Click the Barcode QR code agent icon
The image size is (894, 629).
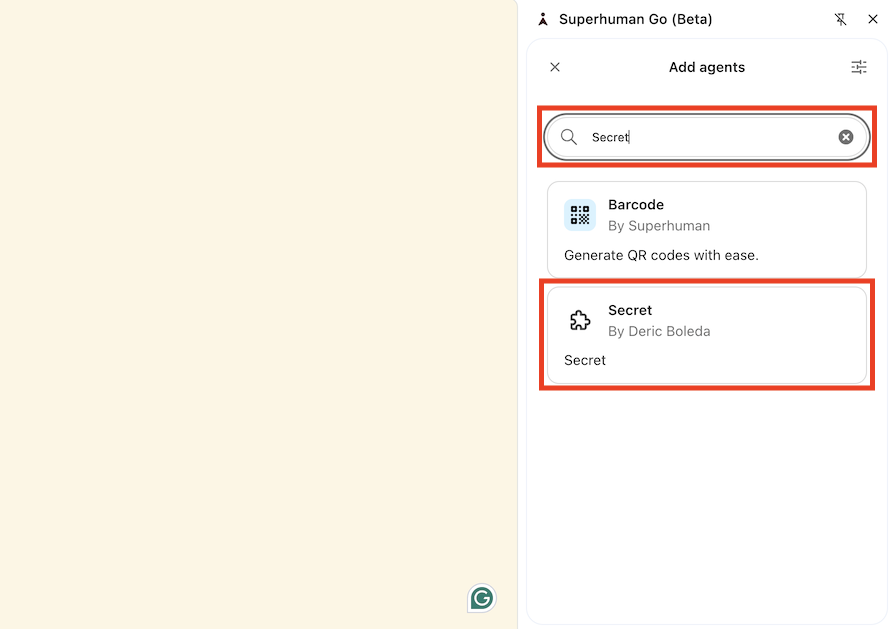pos(579,214)
